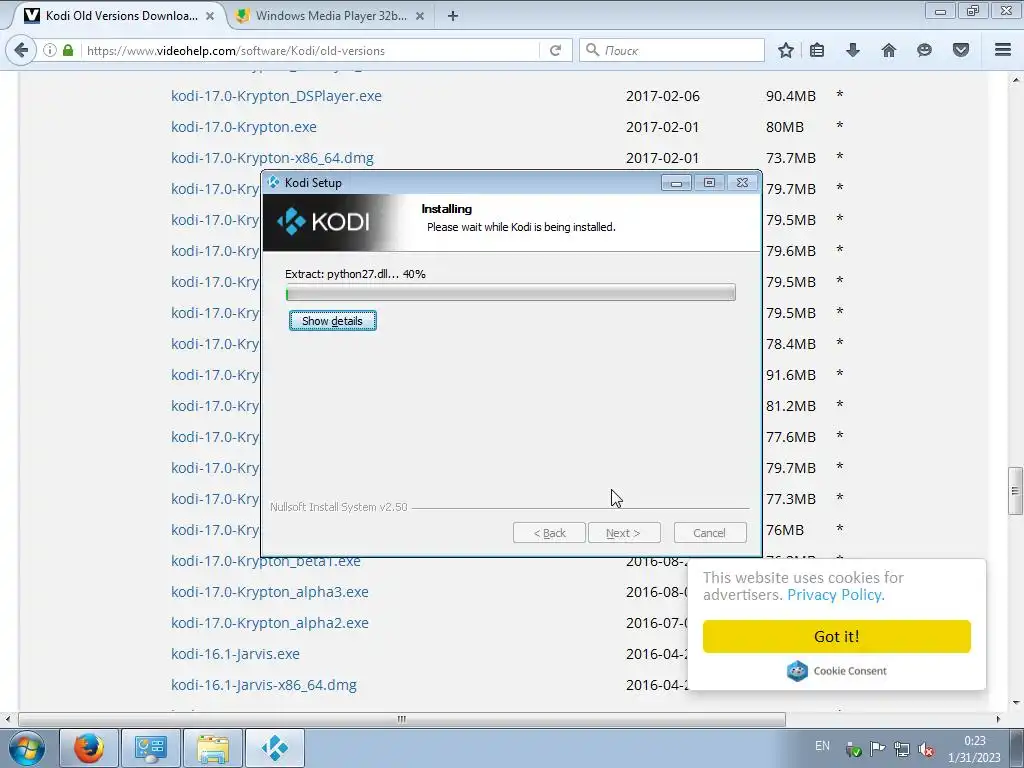Click the 73.7MB size value
The image size is (1024, 768).
(x=791, y=158)
